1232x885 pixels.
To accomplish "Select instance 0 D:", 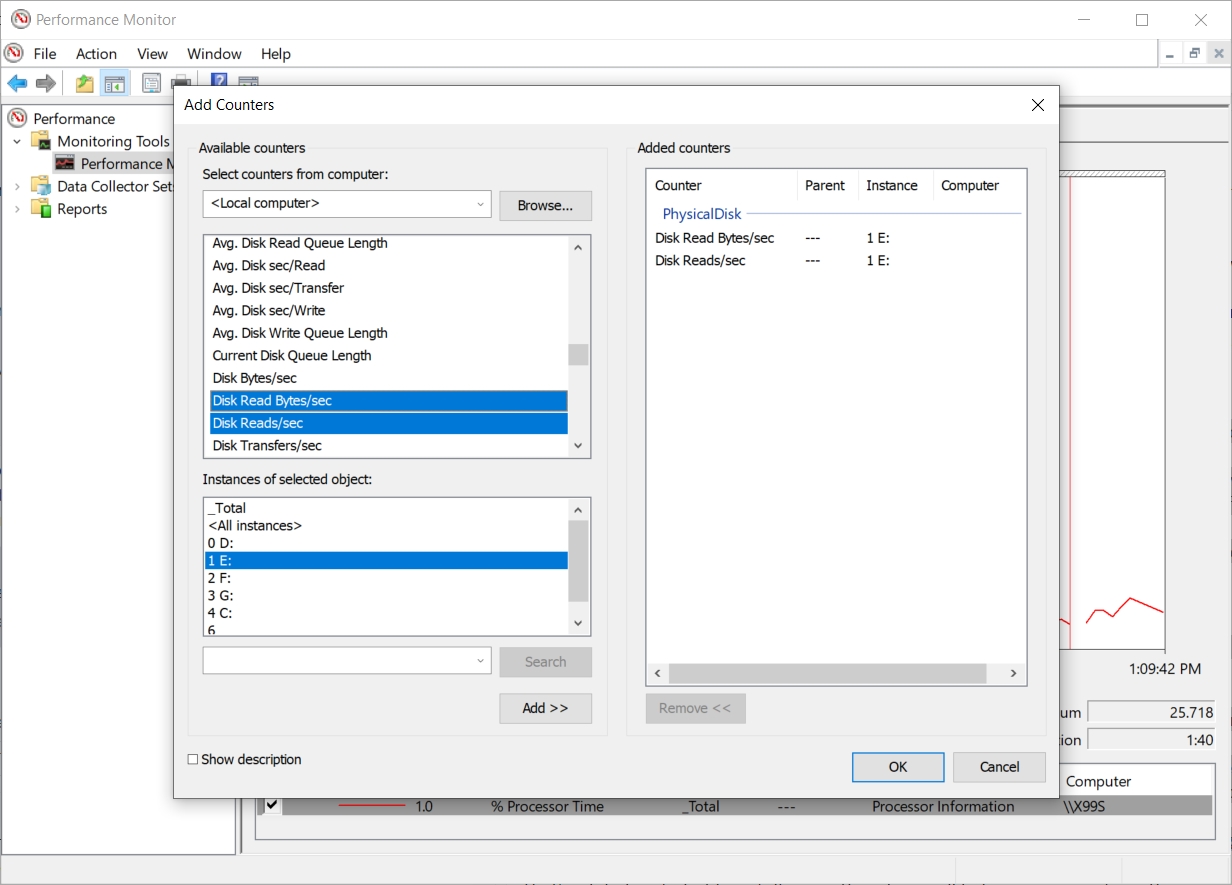I will tap(386, 543).
